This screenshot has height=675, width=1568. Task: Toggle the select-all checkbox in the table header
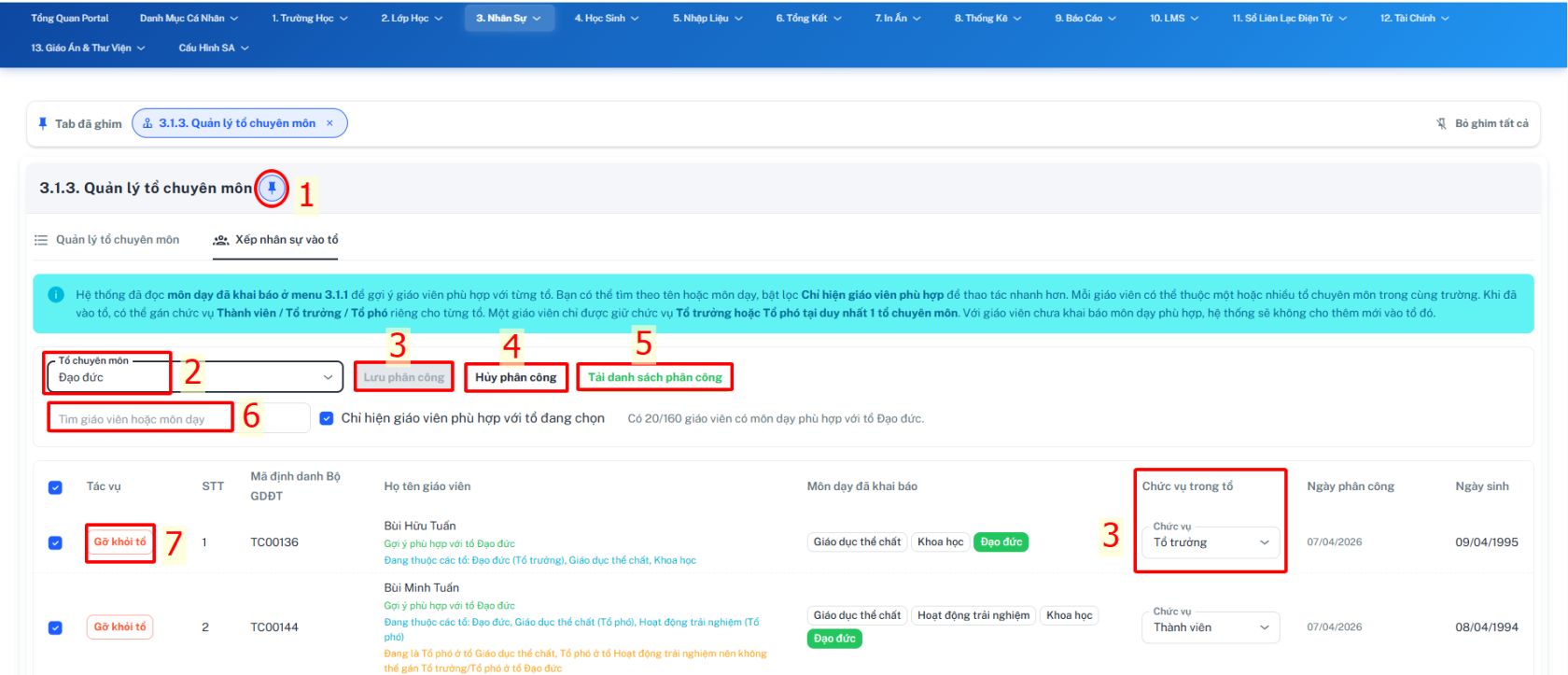55,487
